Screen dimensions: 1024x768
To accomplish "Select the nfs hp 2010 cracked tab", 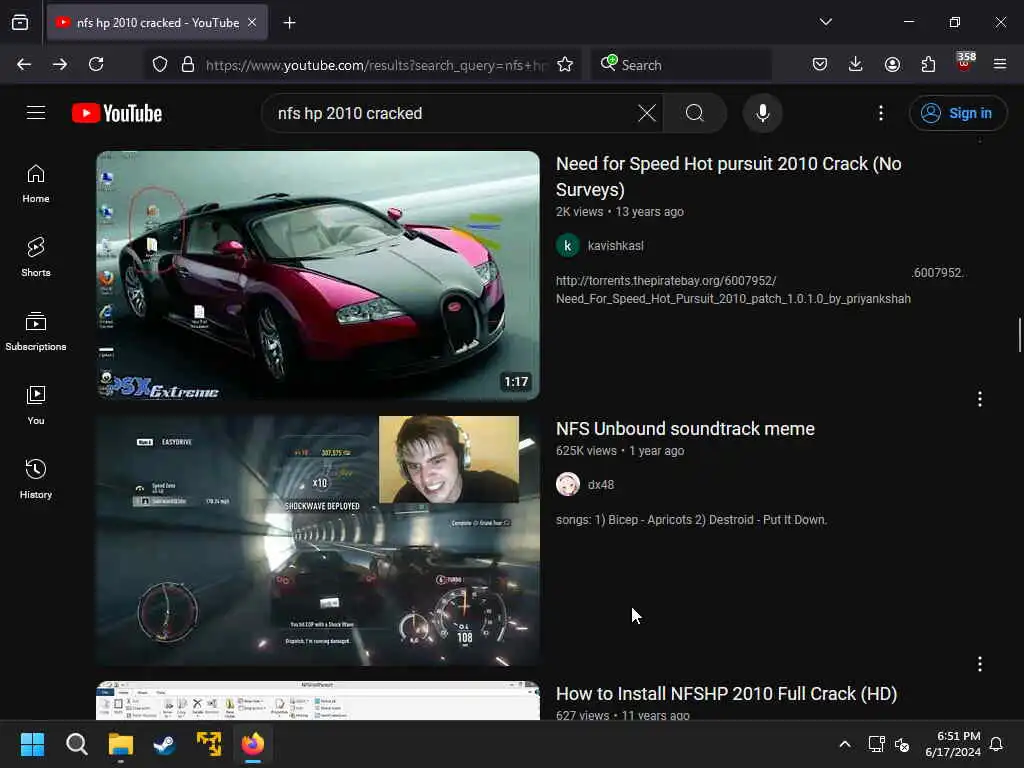I will coord(157,22).
